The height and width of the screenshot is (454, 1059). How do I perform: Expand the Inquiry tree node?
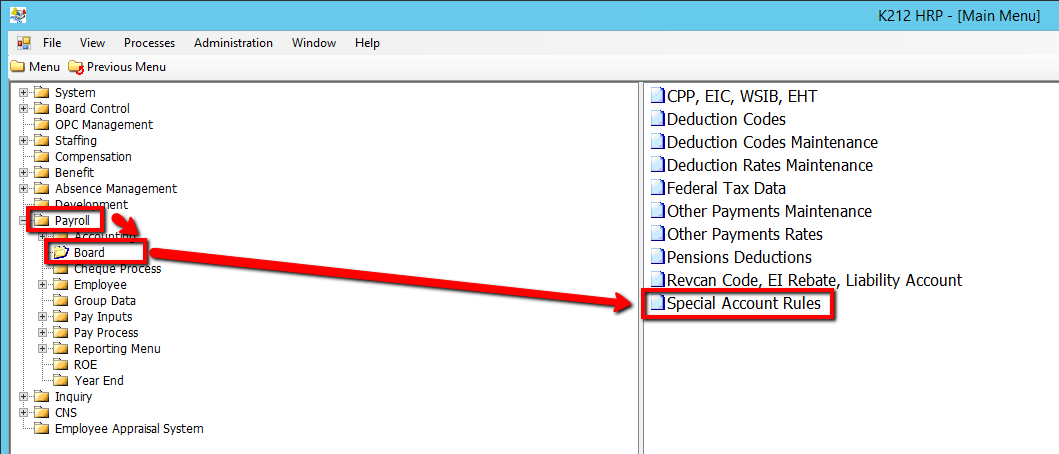point(24,397)
